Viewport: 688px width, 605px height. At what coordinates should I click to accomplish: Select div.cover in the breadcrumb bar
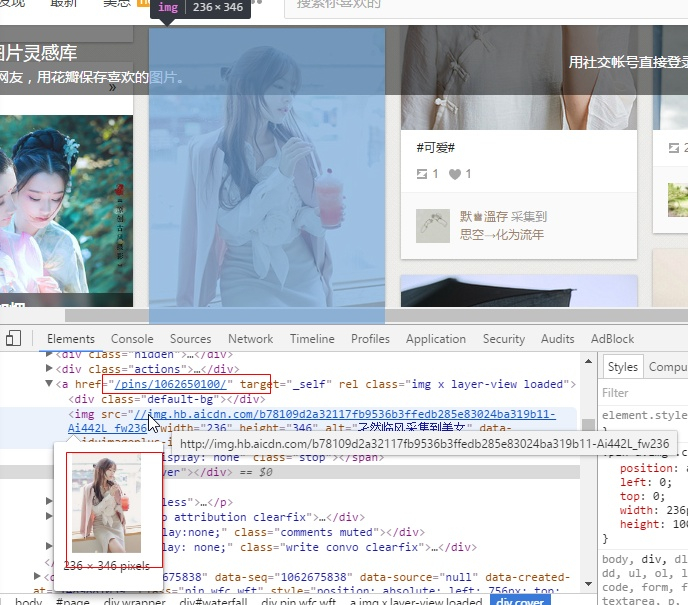click(520, 601)
